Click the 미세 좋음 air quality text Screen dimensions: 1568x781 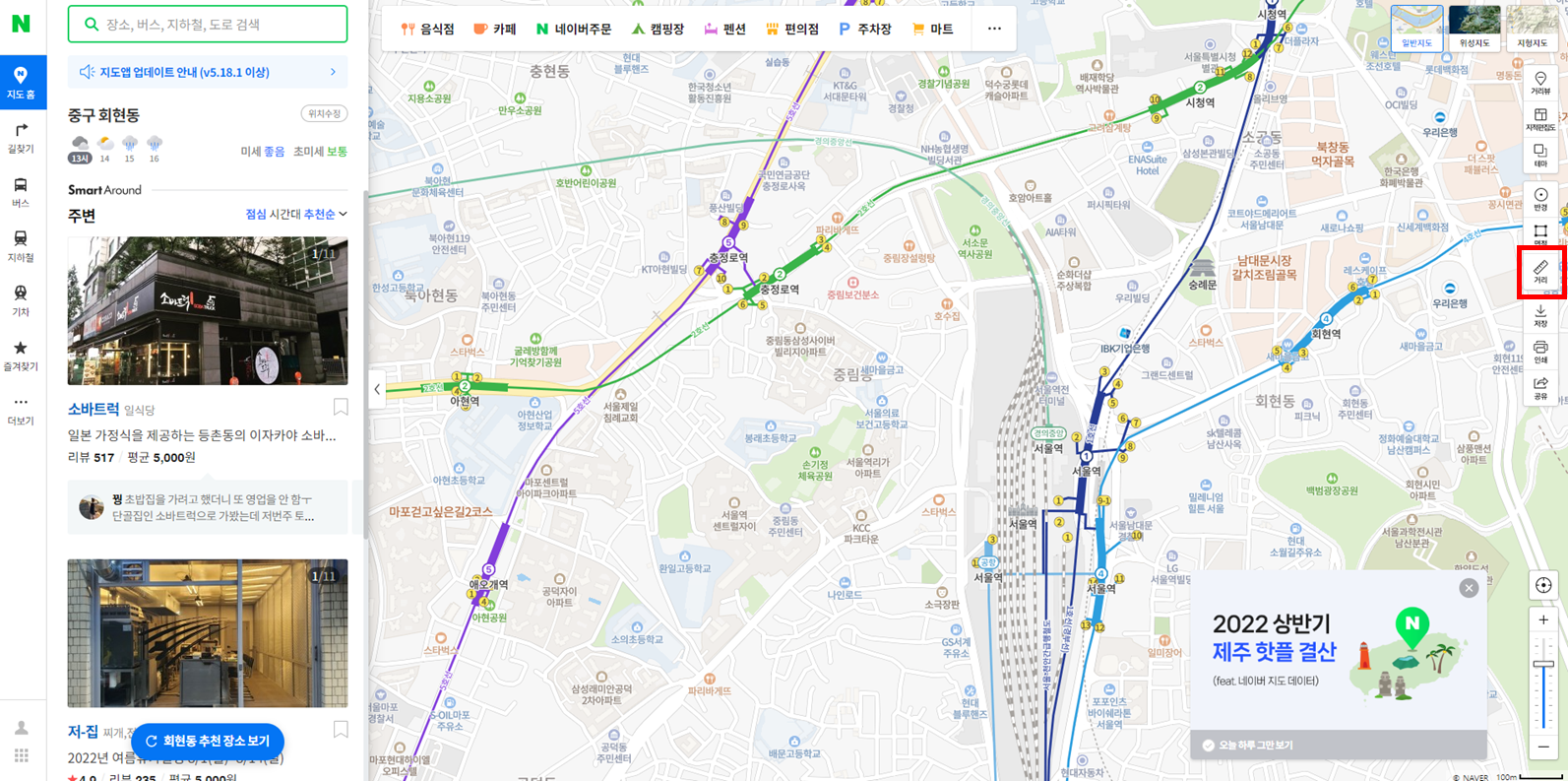(x=263, y=152)
